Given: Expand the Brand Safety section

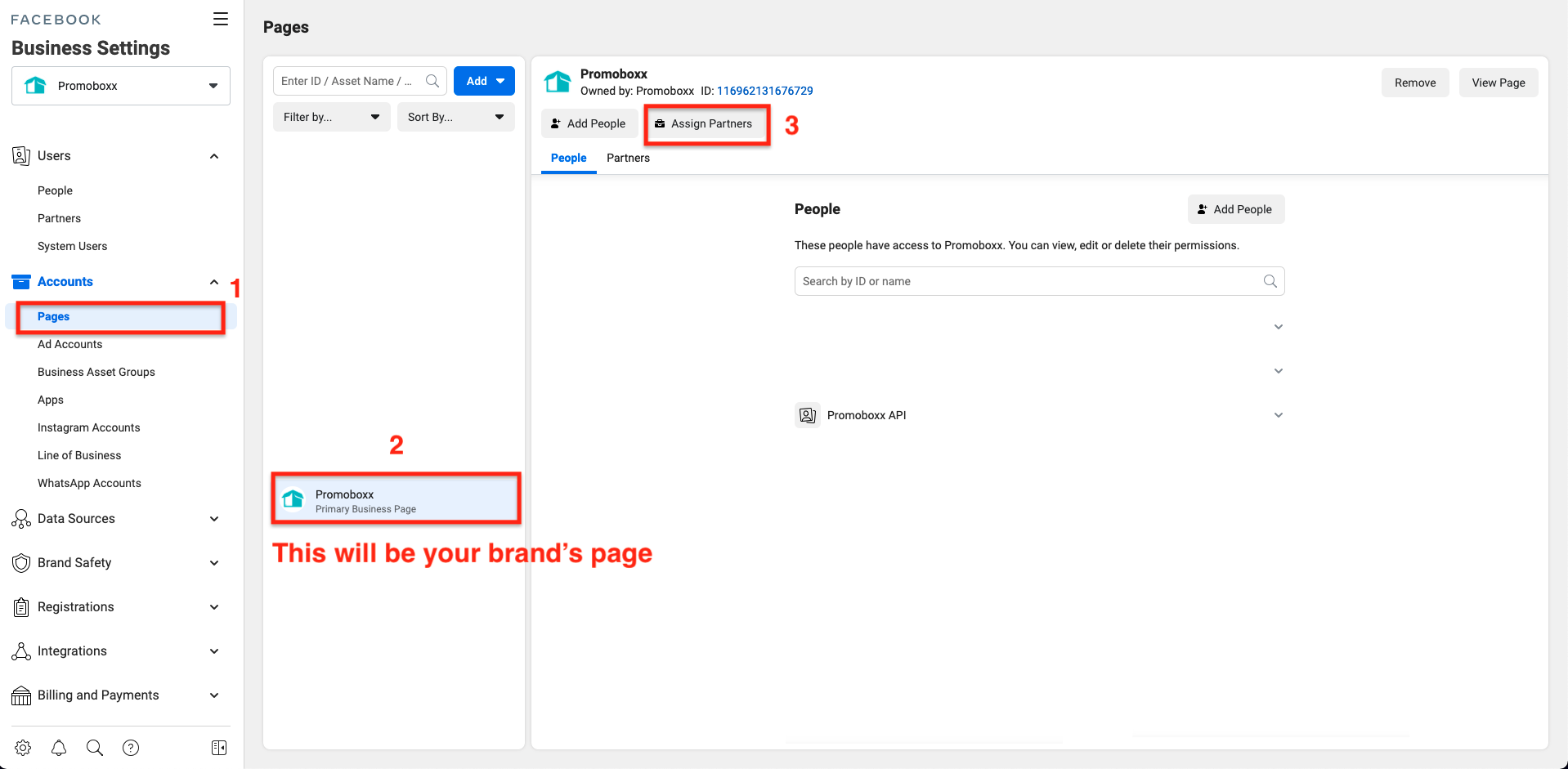Looking at the screenshot, I should click(214, 563).
